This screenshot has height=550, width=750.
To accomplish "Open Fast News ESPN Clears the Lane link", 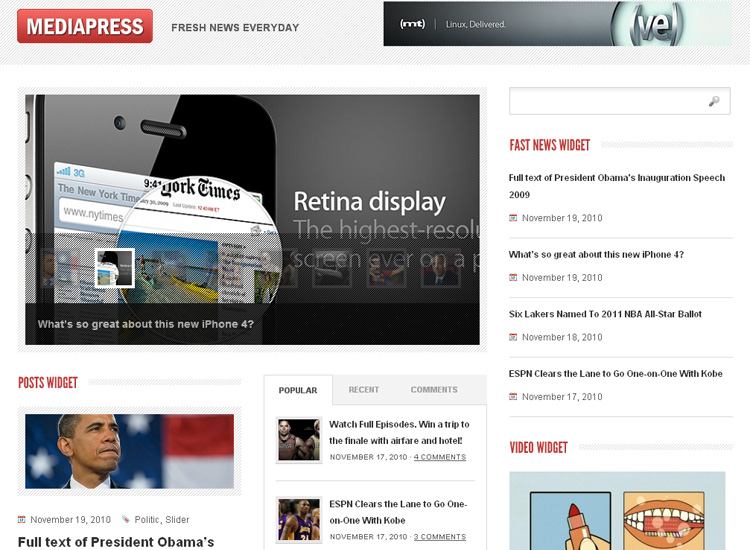I will point(616,374).
